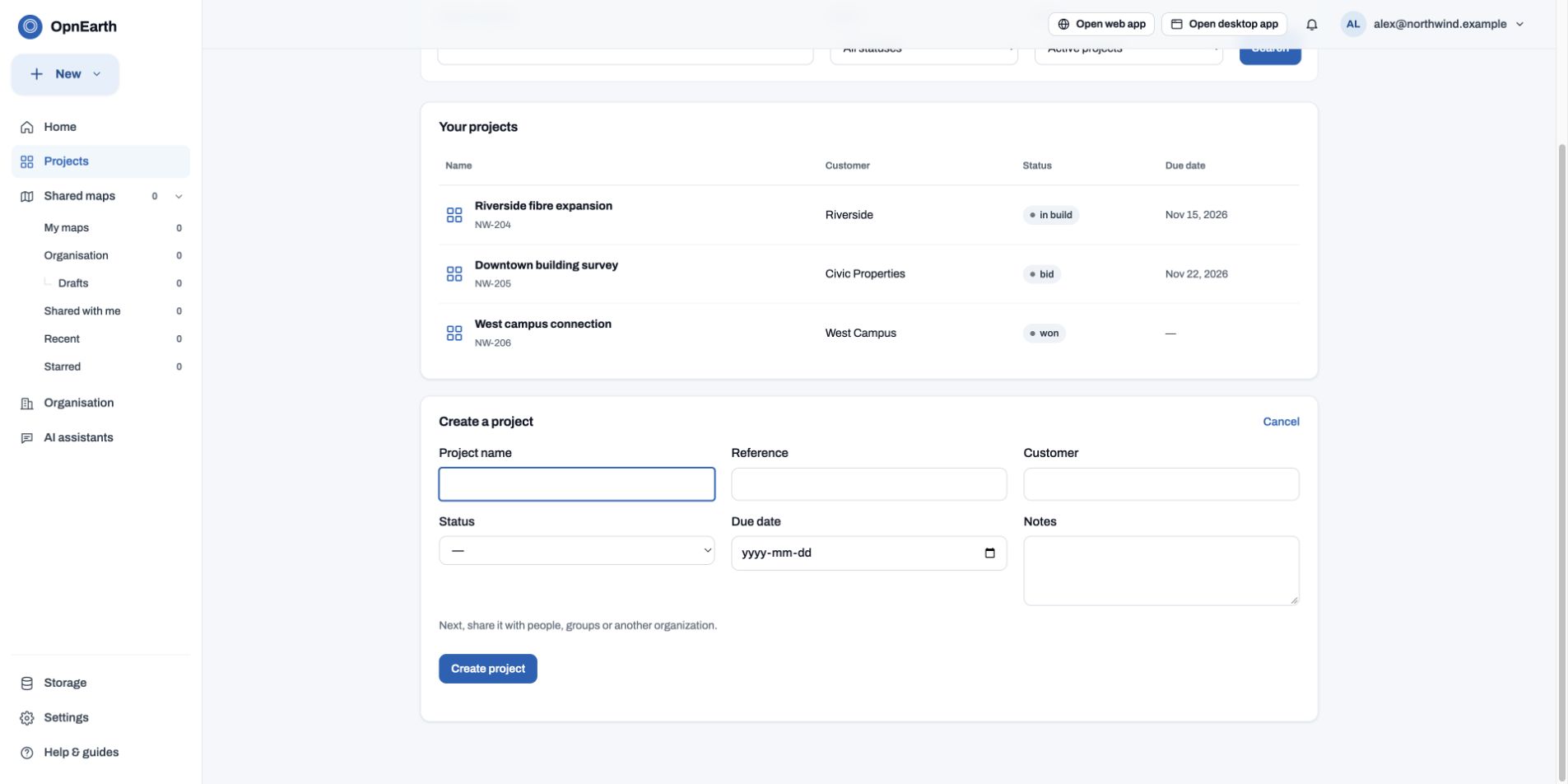
Task: Click the West campus connection project icon
Action: 454,334
